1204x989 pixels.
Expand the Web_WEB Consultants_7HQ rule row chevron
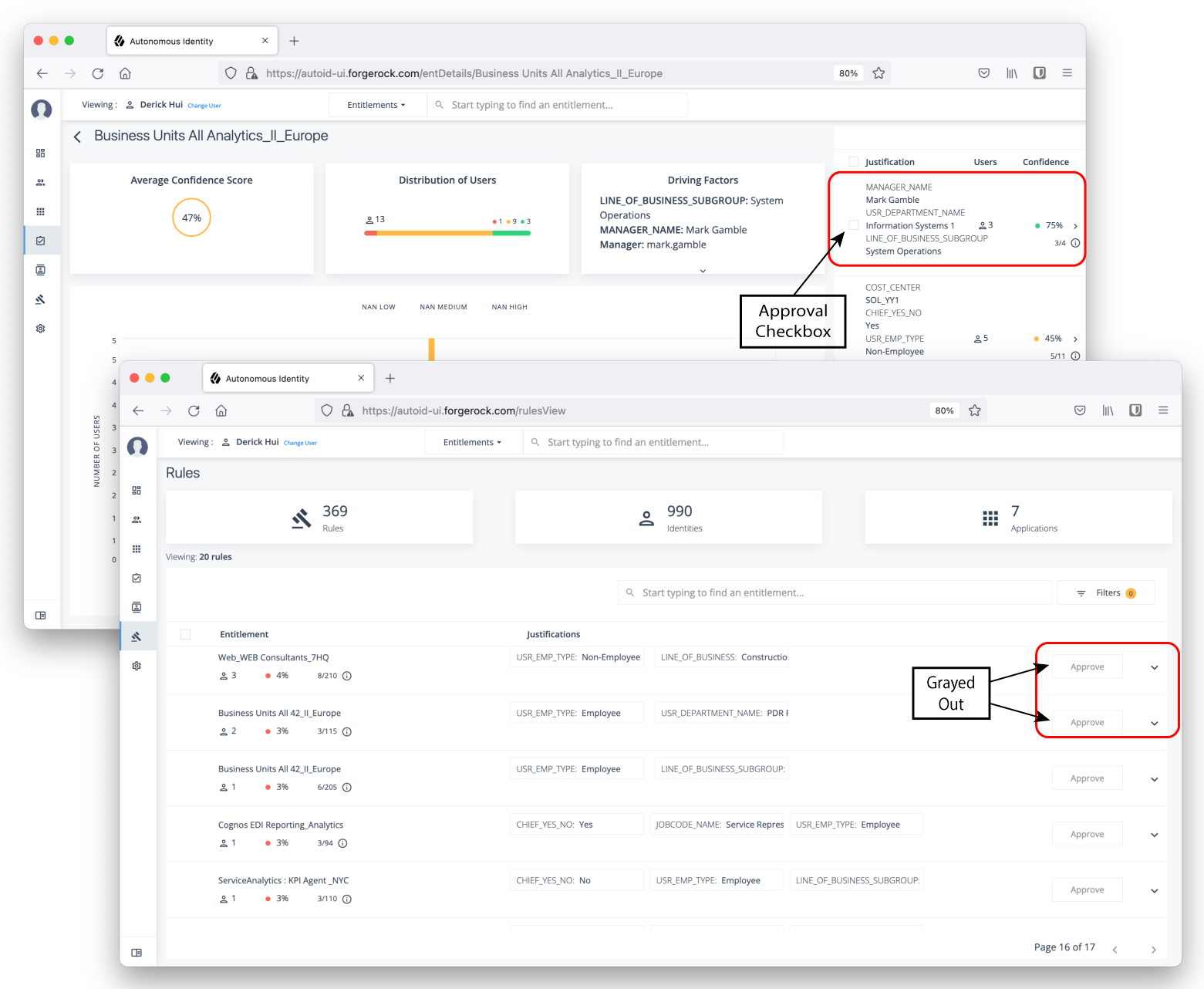pyautogui.click(x=1154, y=667)
